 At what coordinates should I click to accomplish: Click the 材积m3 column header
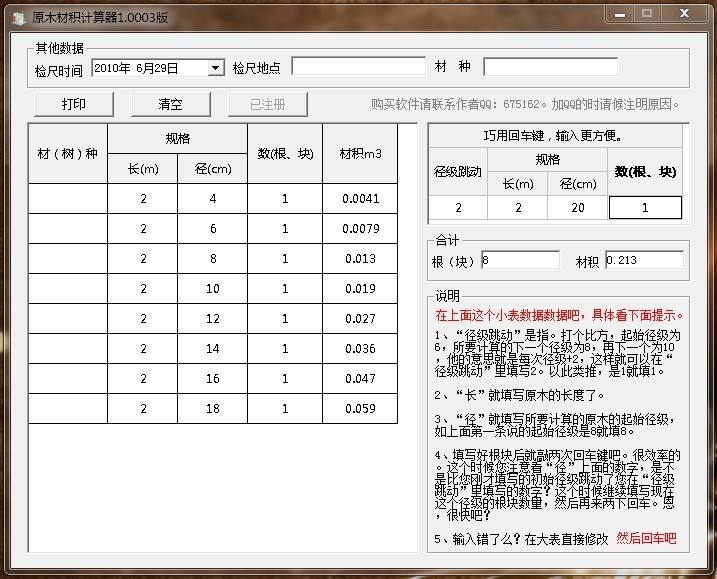pyautogui.click(x=360, y=154)
